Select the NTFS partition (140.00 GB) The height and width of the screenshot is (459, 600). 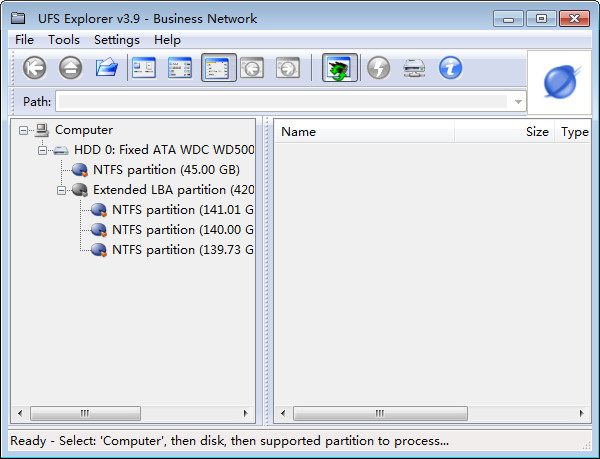tap(183, 230)
